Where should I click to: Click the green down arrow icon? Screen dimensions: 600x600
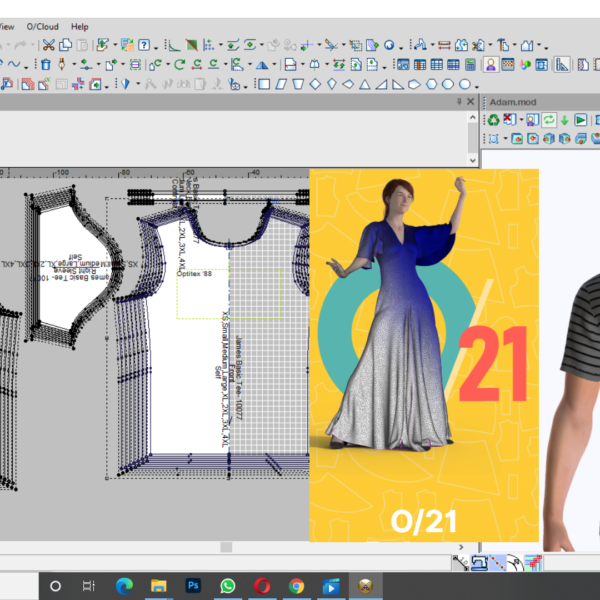pyautogui.click(x=564, y=120)
